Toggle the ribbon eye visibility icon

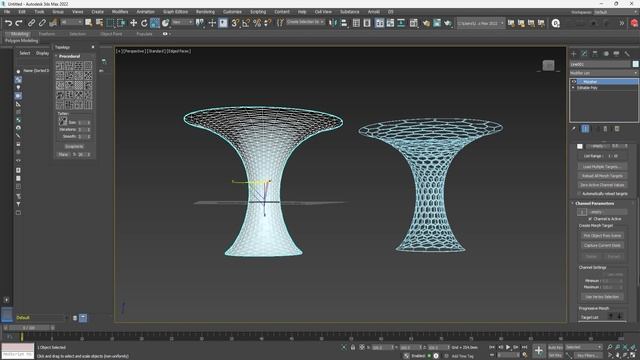click(165, 34)
